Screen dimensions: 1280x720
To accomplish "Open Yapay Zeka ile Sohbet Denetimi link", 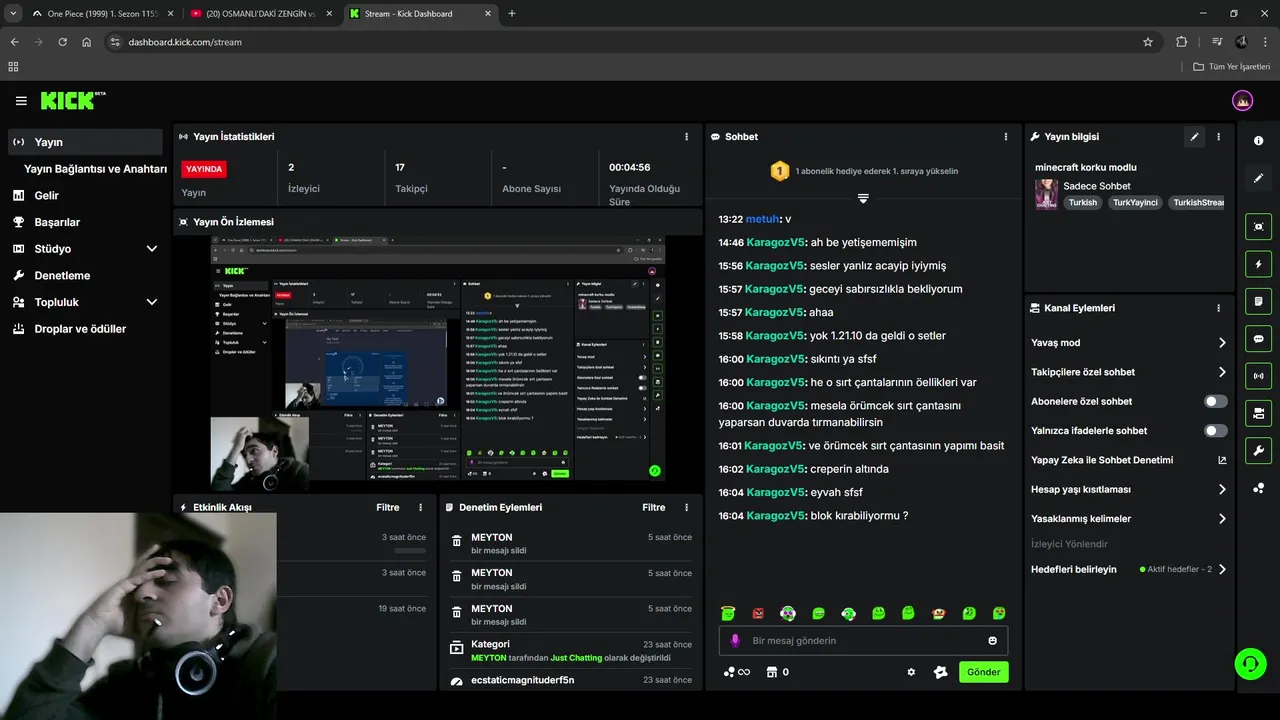I will 1129,460.
